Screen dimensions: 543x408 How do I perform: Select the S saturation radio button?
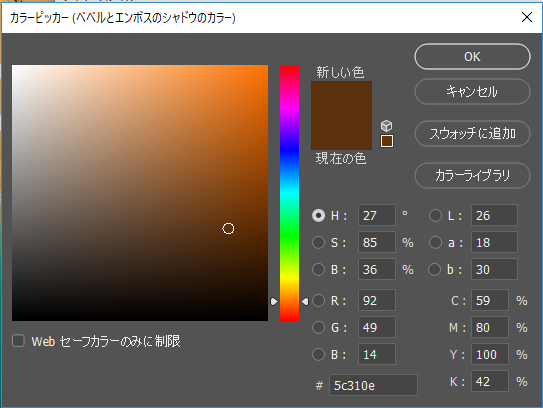pyautogui.click(x=318, y=242)
